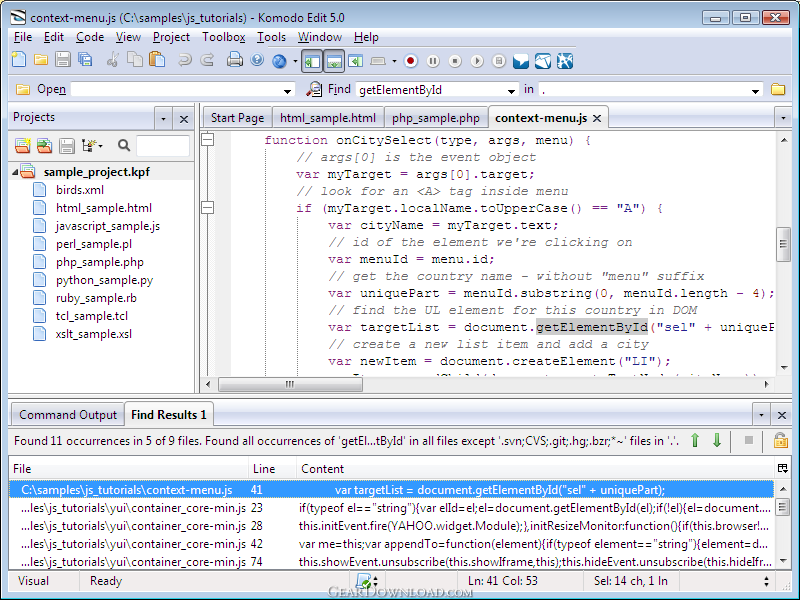Open the File menu
The image size is (800, 600).
coord(23,37)
